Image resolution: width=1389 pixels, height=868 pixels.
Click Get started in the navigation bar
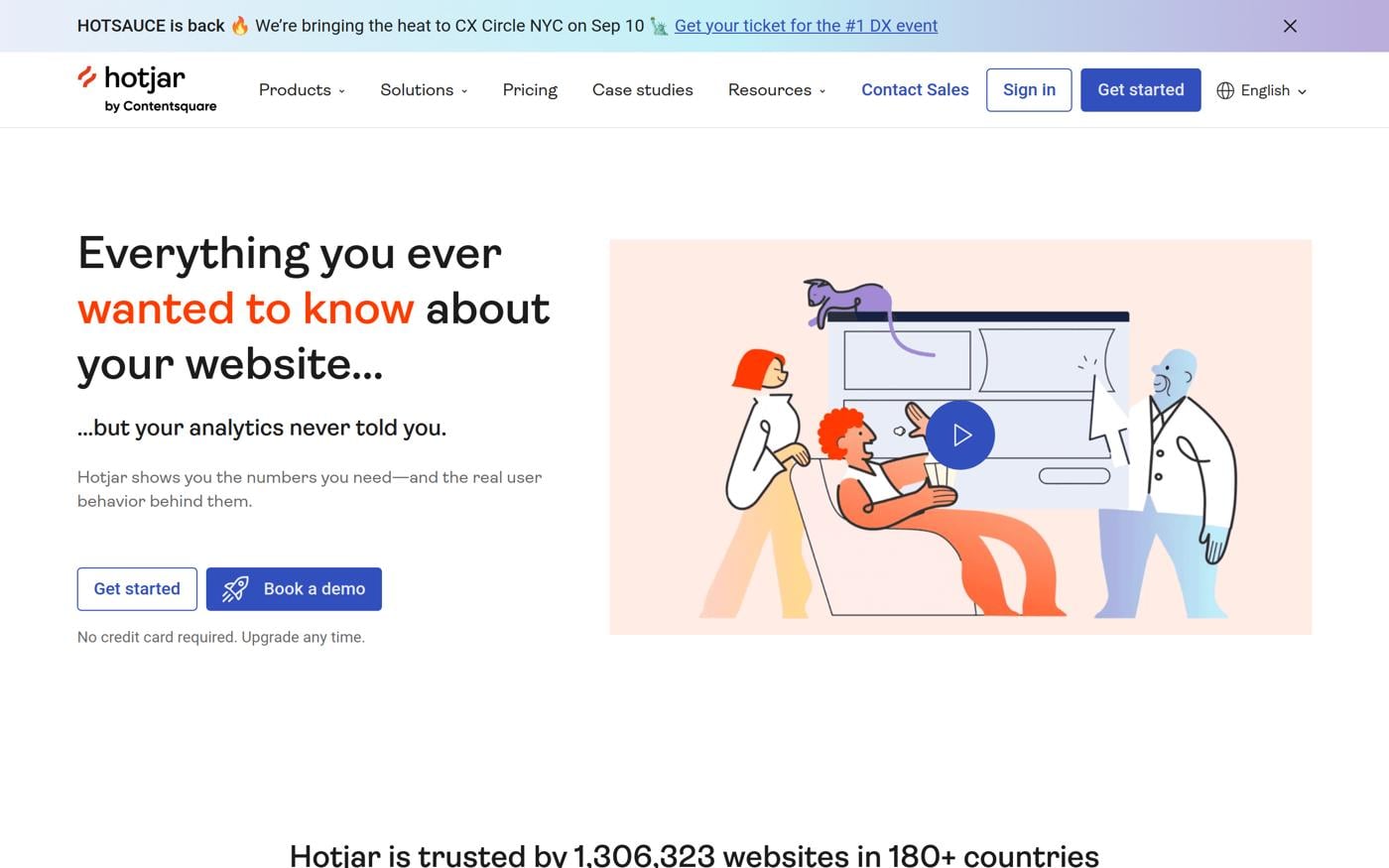click(x=1140, y=89)
